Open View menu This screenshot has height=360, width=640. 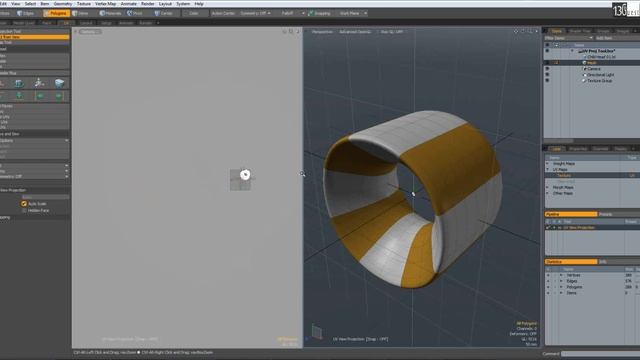click(x=16, y=4)
